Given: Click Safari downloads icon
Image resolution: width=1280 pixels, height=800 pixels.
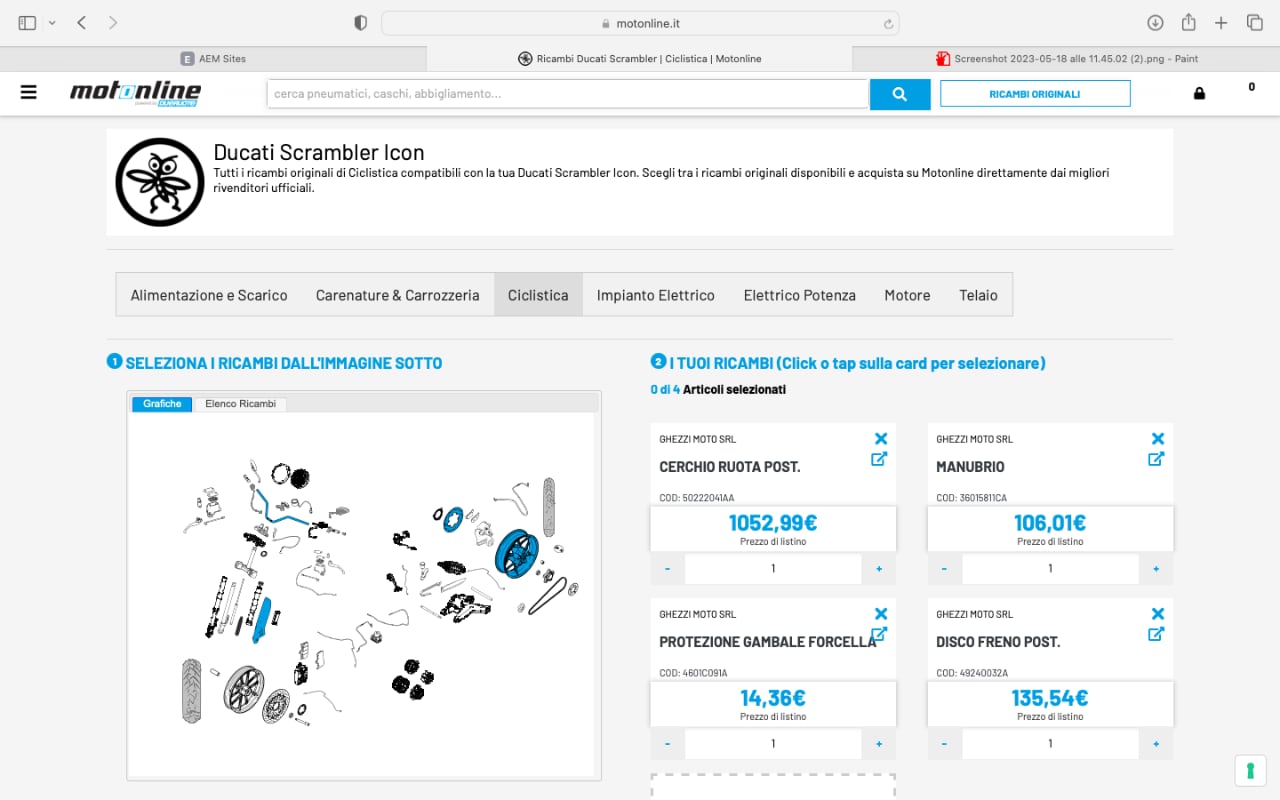Looking at the screenshot, I should [1155, 23].
